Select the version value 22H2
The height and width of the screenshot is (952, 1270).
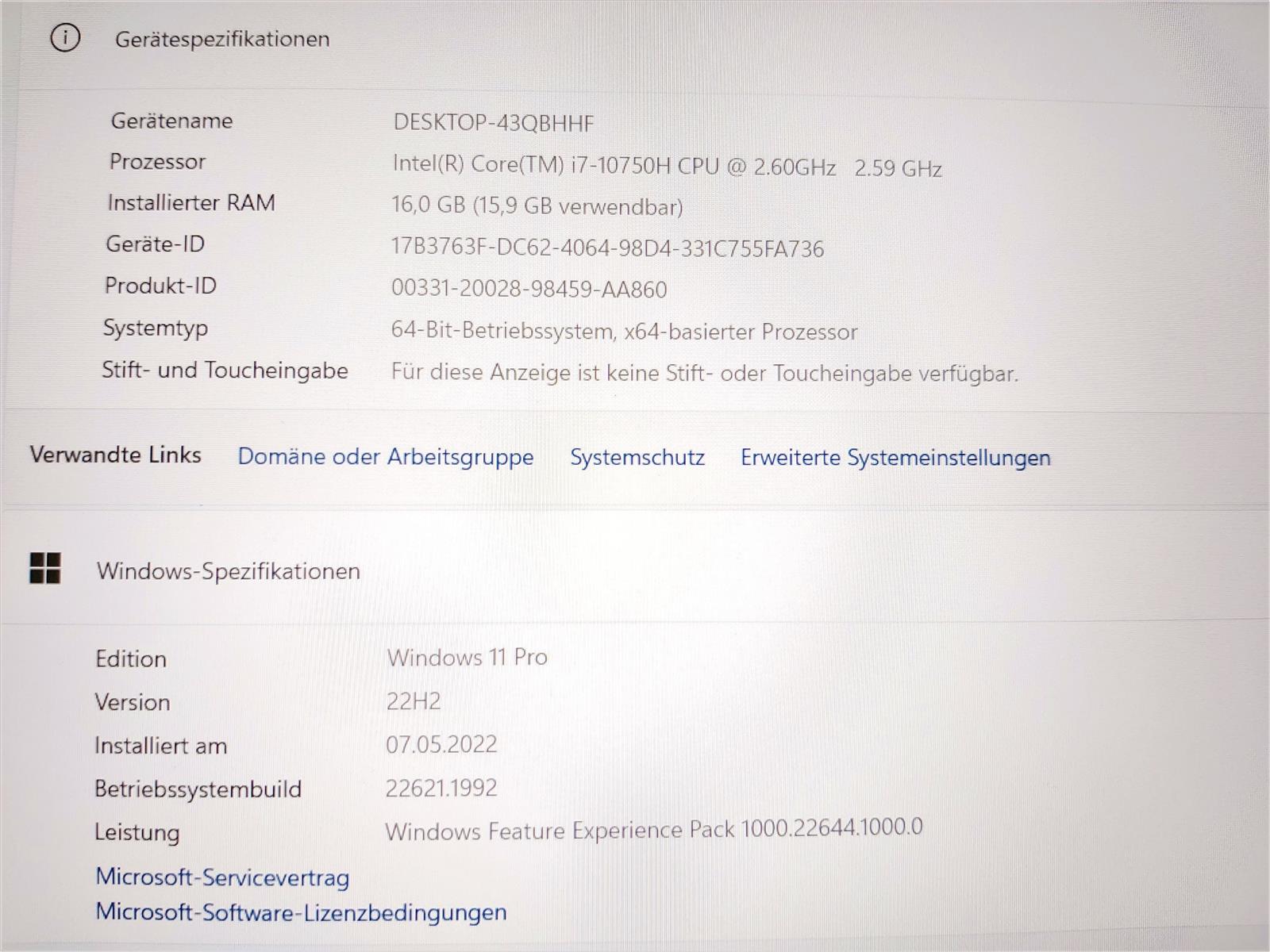coord(413,701)
